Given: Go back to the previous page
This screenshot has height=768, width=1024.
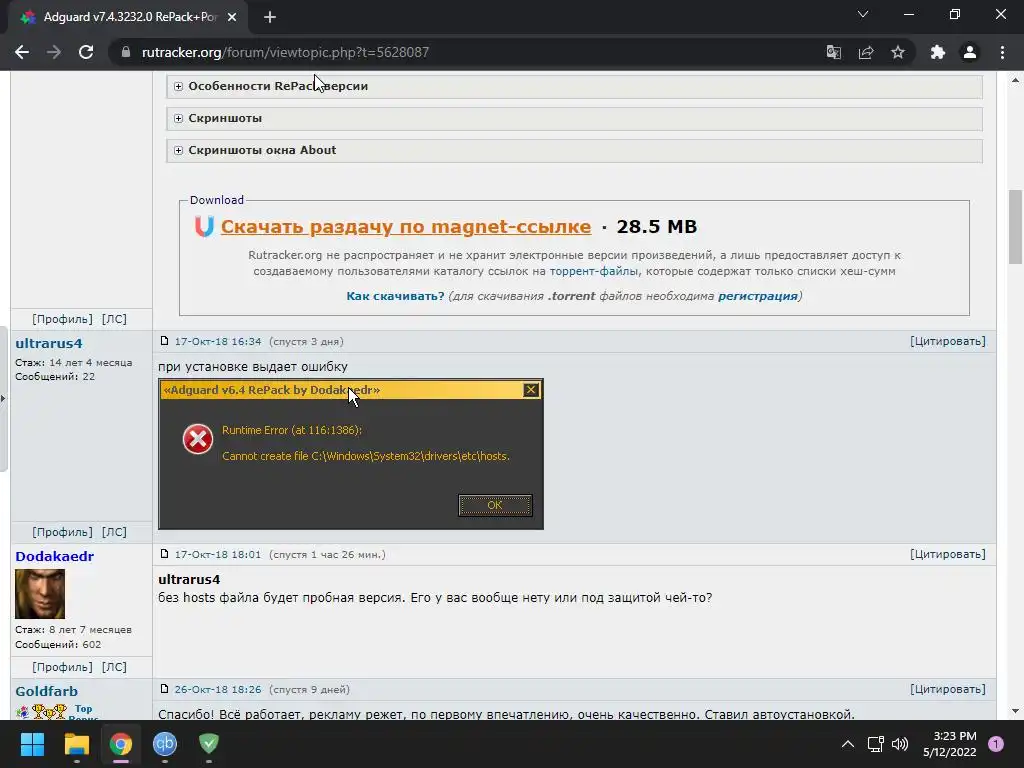Looking at the screenshot, I should (x=22, y=52).
